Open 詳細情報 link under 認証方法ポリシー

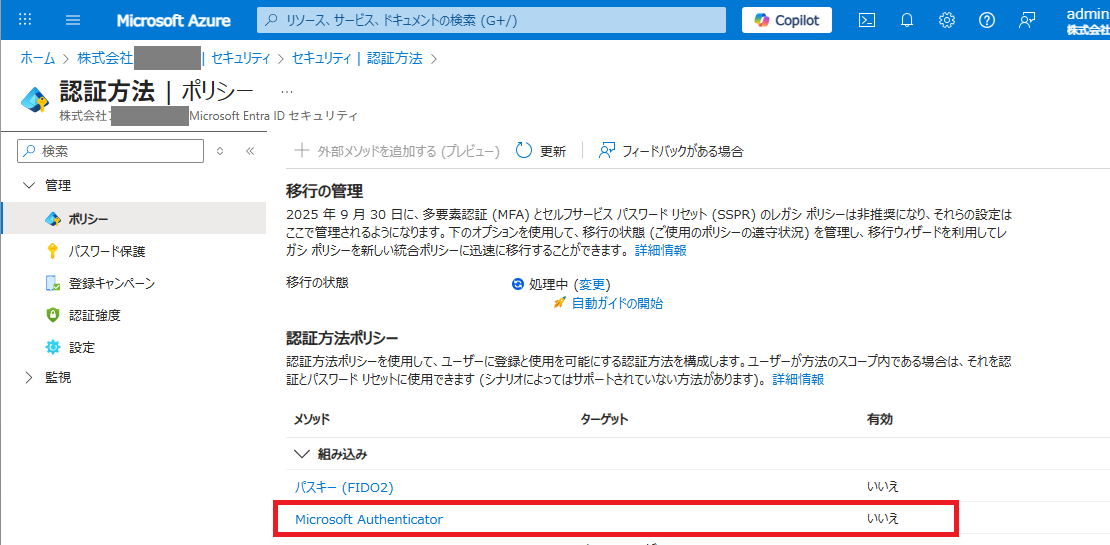798,379
